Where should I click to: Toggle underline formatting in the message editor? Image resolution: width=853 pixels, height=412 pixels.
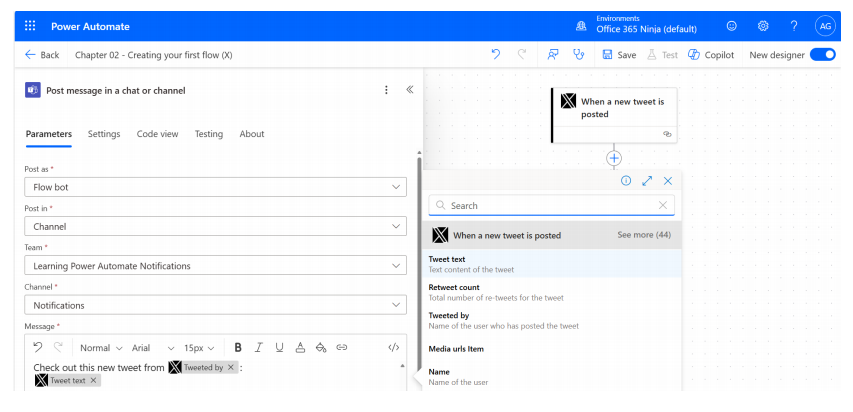click(x=279, y=347)
